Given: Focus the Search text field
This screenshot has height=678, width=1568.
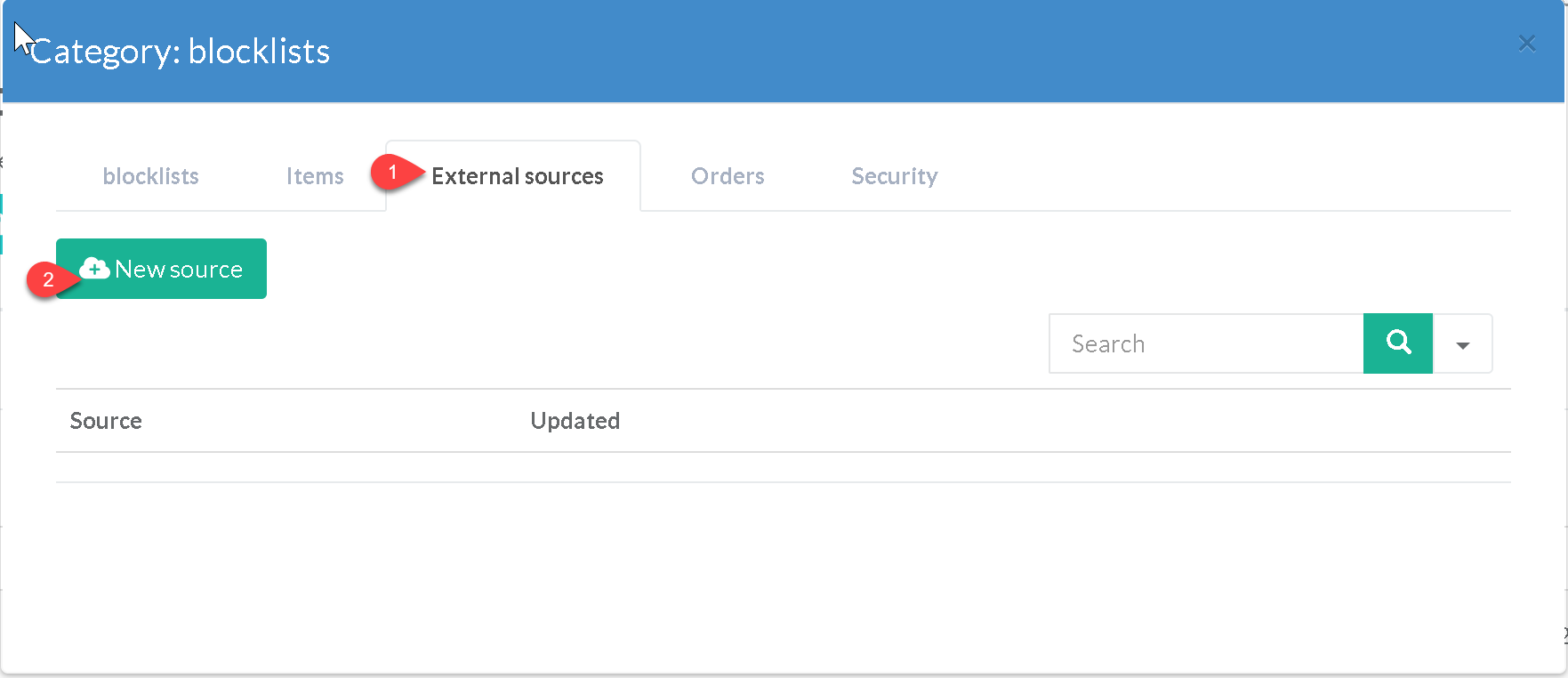Looking at the screenshot, I should [x=1205, y=344].
